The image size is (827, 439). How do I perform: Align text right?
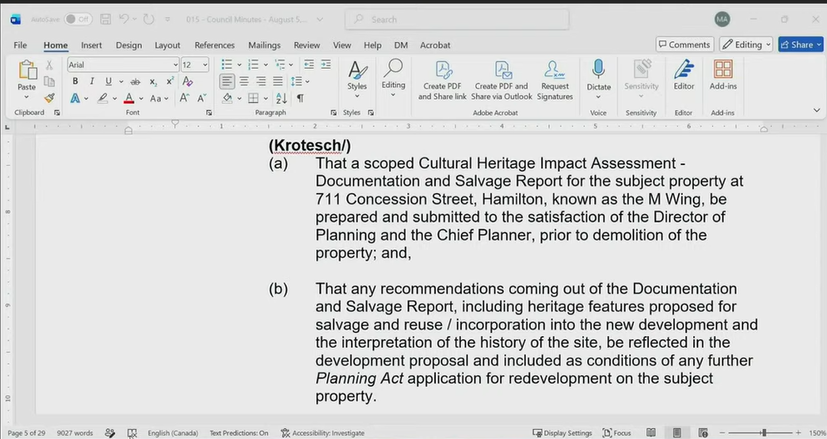pos(261,81)
